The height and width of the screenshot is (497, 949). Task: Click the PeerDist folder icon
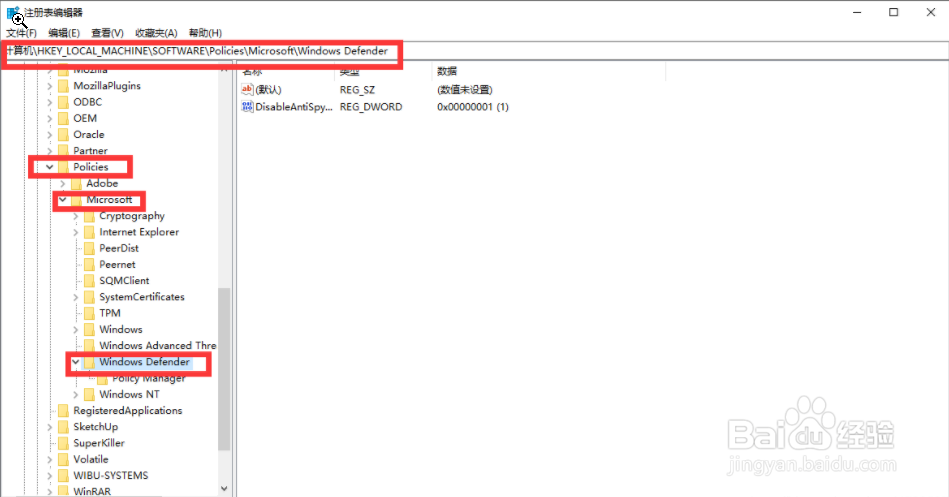tap(89, 248)
